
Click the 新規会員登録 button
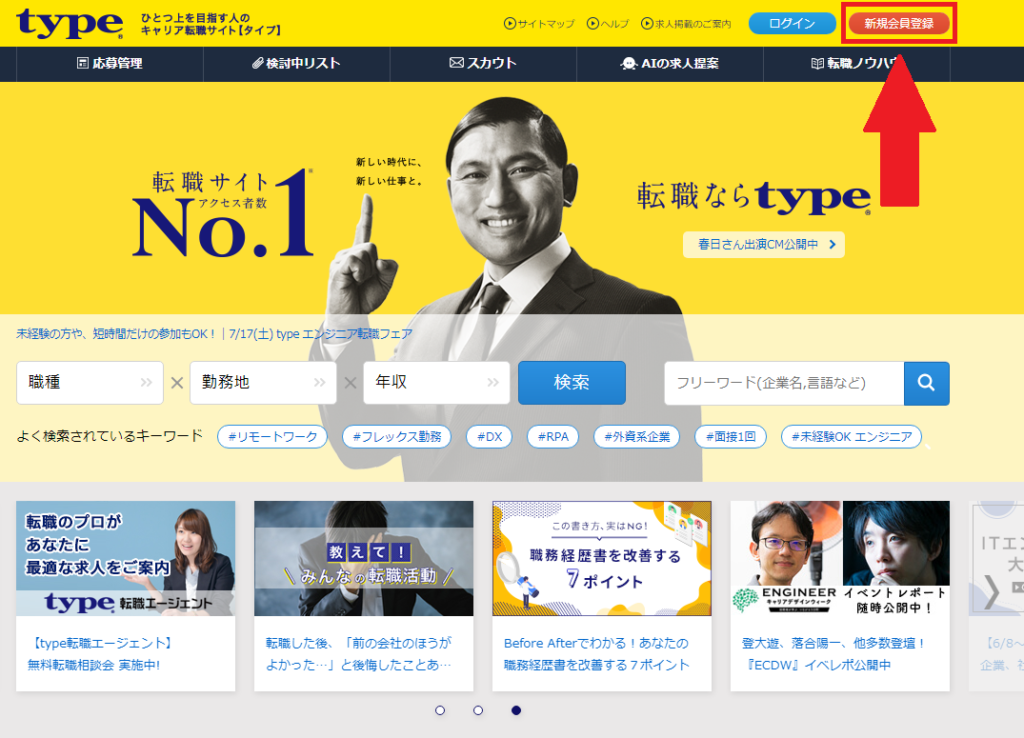899,24
